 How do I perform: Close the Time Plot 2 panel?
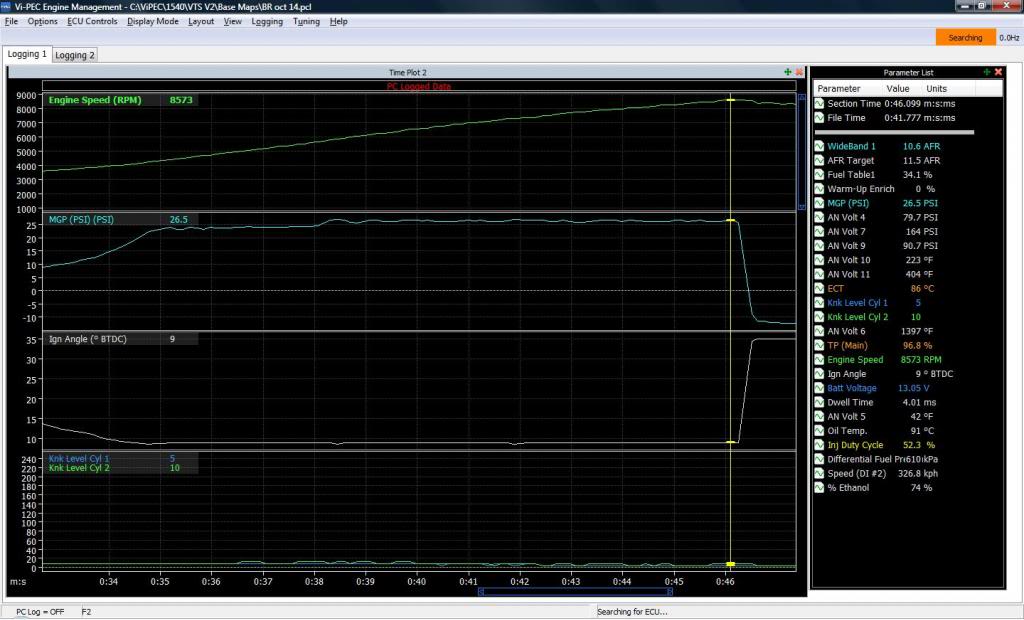[799, 72]
